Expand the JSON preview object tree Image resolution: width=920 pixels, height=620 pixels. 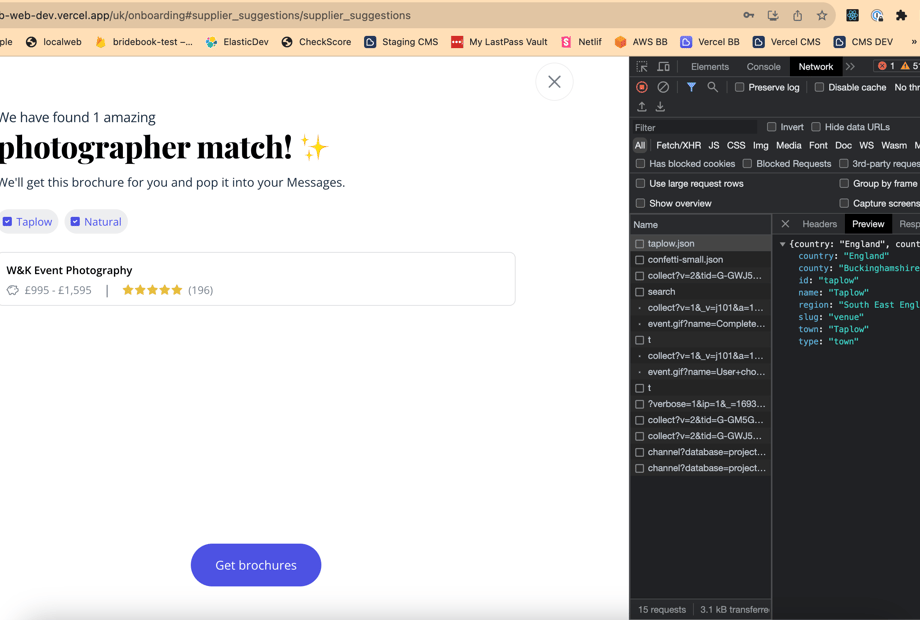(x=783, y=244)
